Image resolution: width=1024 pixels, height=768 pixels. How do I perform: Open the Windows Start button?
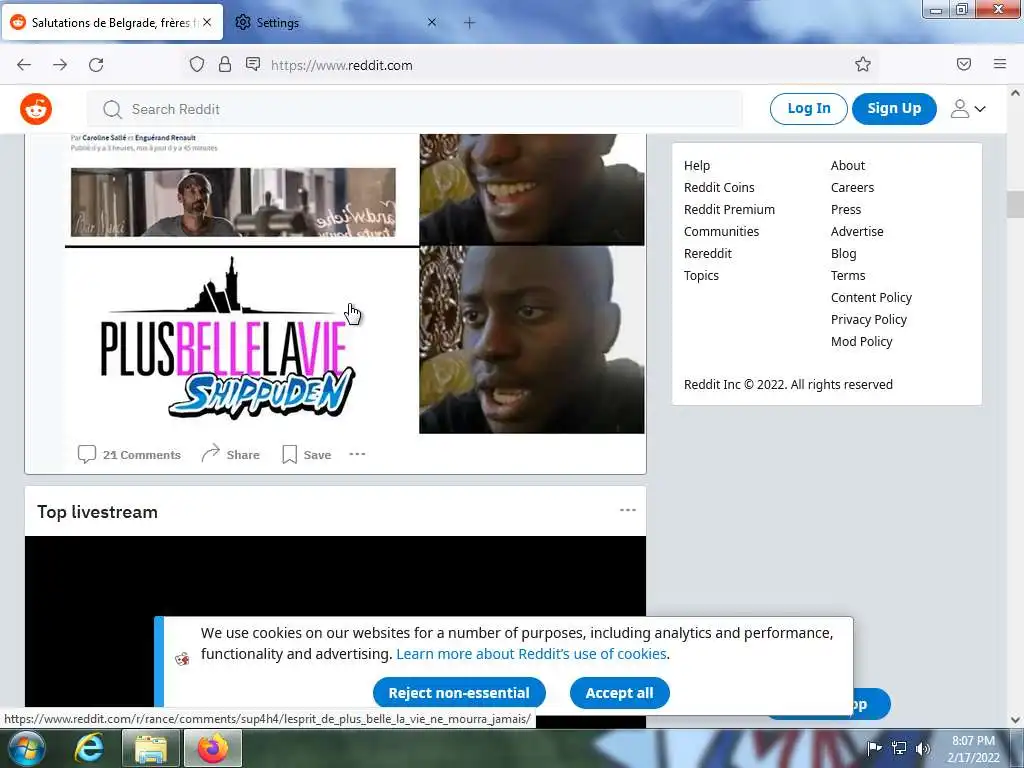(26, 748)
